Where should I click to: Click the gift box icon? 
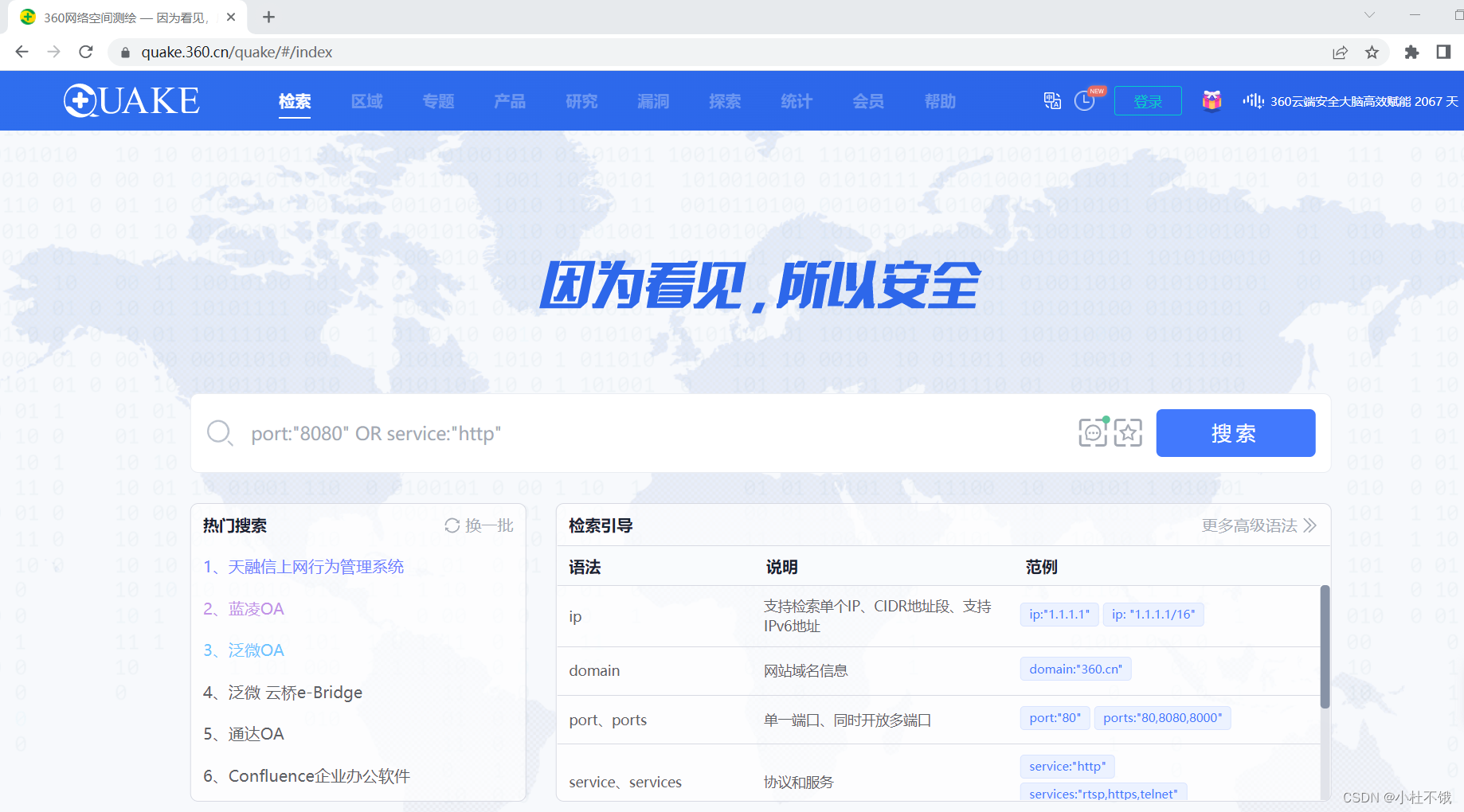click(1212, 101)
